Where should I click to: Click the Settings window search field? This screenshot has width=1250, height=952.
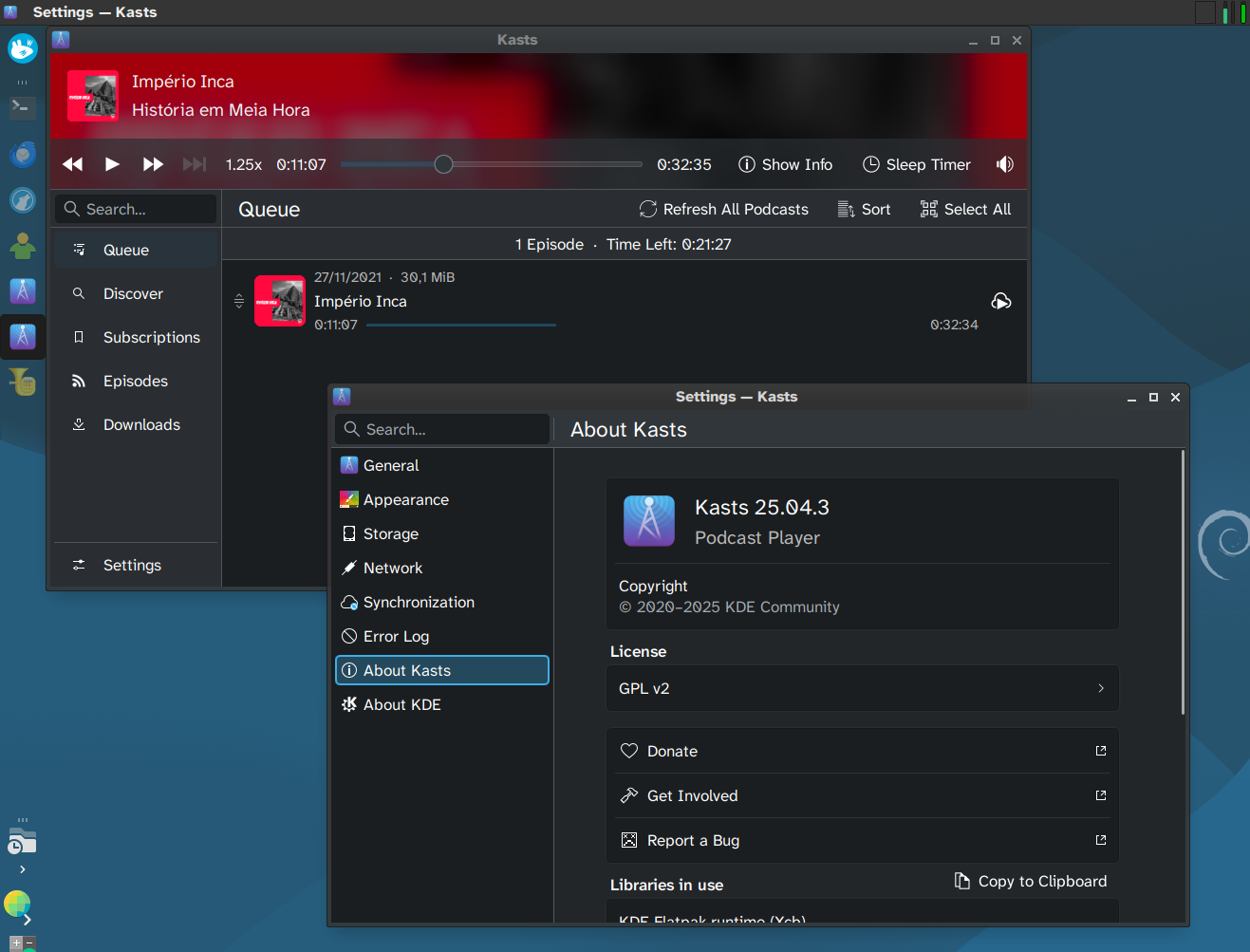(442, 429)
